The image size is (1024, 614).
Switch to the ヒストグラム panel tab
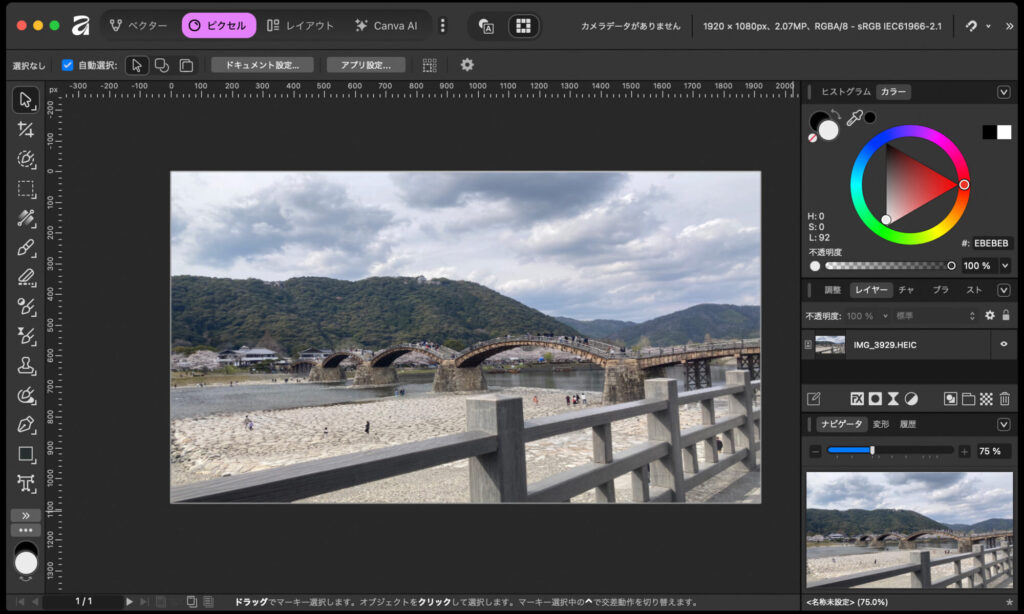click(x=845, y=92)
